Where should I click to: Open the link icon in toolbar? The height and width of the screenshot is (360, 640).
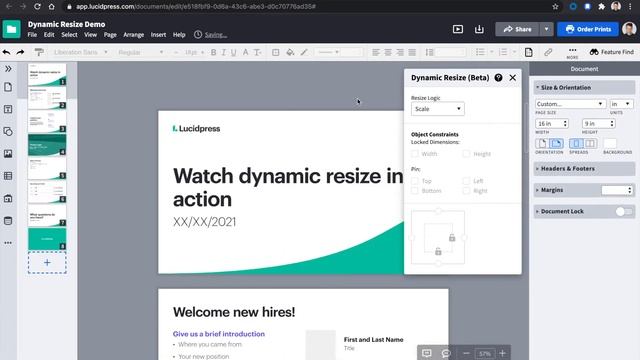coord(548,52)
